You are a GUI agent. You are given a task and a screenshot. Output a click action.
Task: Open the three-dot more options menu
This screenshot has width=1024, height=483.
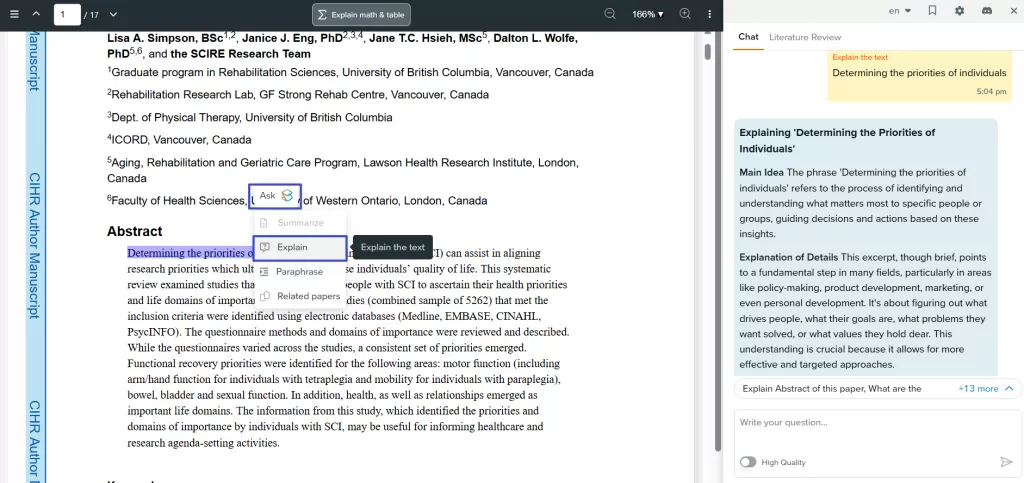point(709,14)
